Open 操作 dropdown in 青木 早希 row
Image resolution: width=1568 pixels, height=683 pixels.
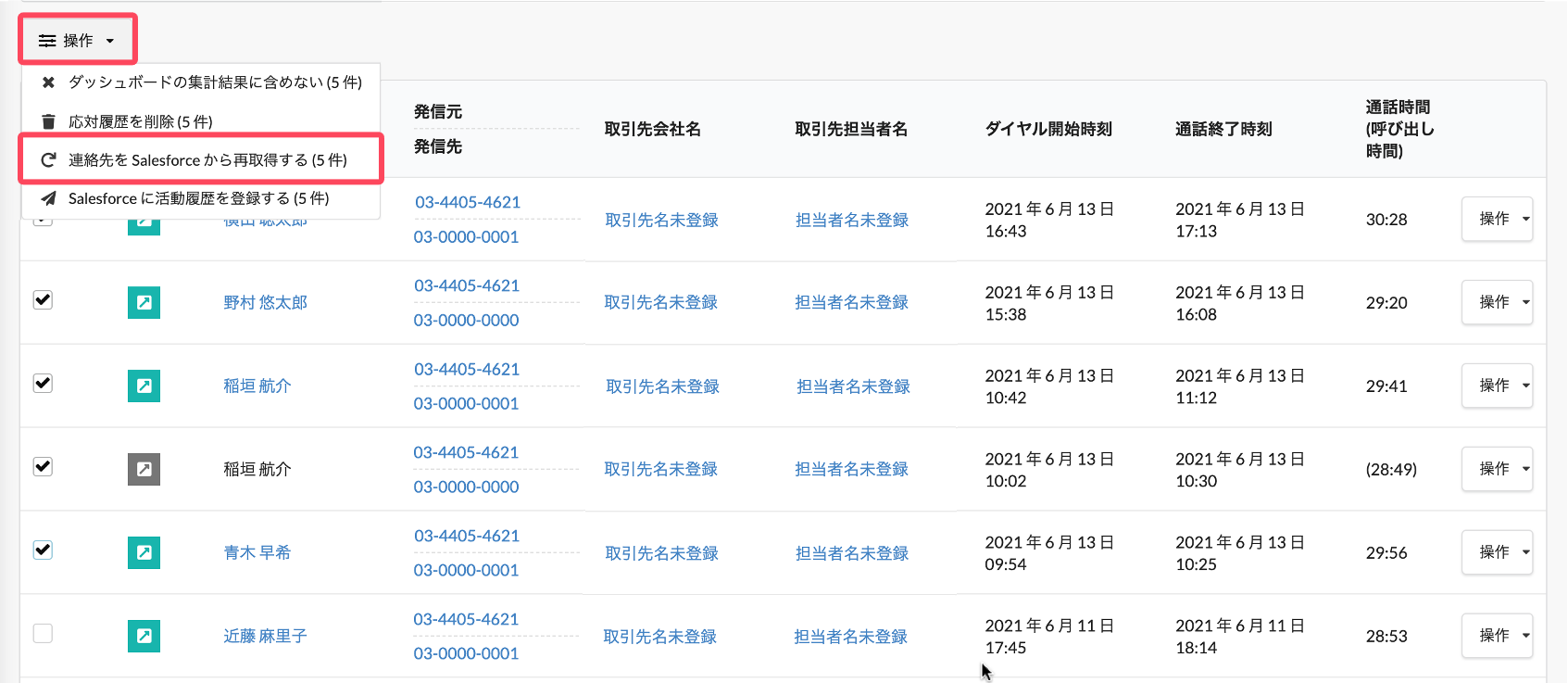tap(1497, 552)
